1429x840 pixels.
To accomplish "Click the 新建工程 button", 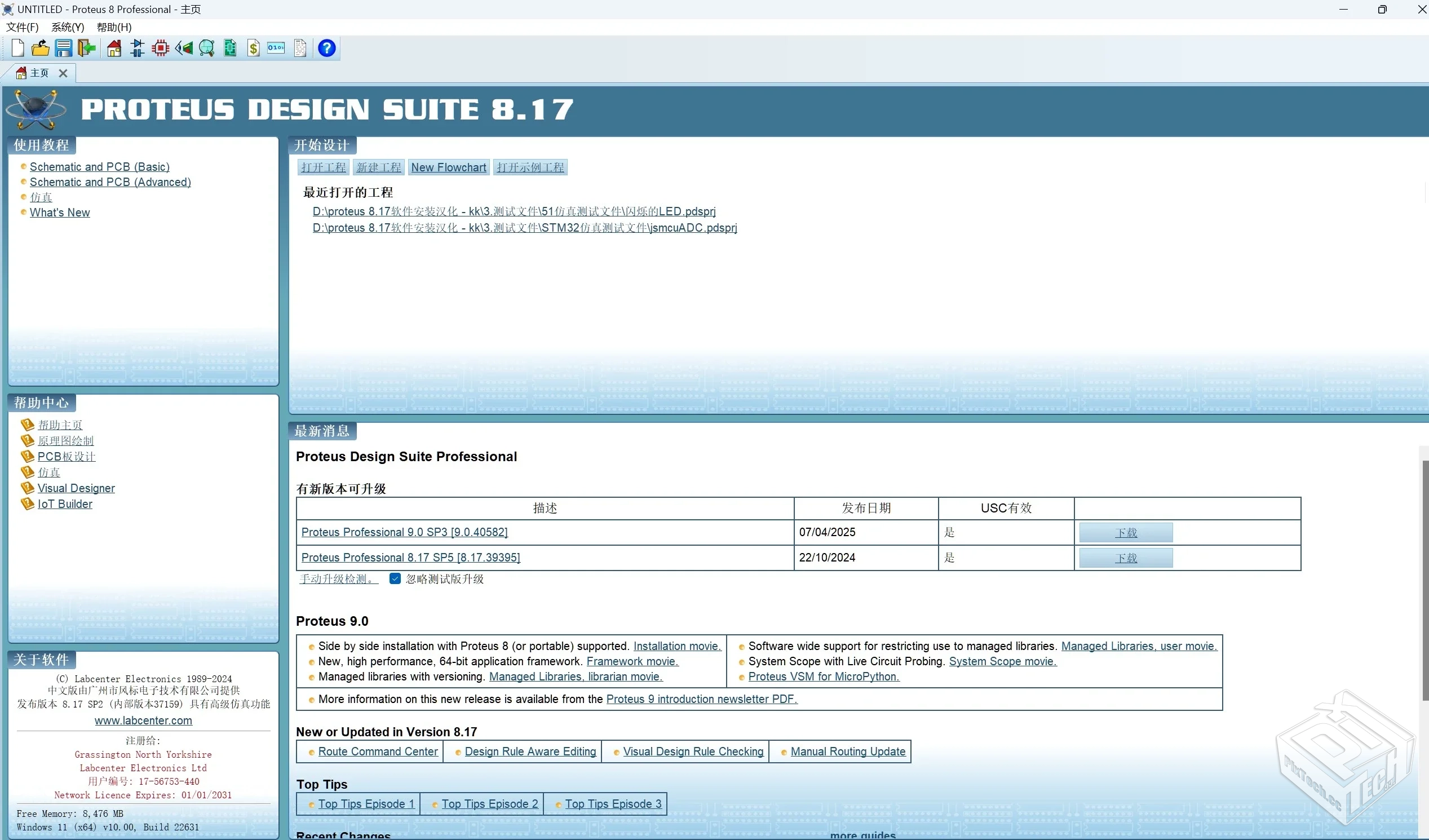I will coord(378,167).
